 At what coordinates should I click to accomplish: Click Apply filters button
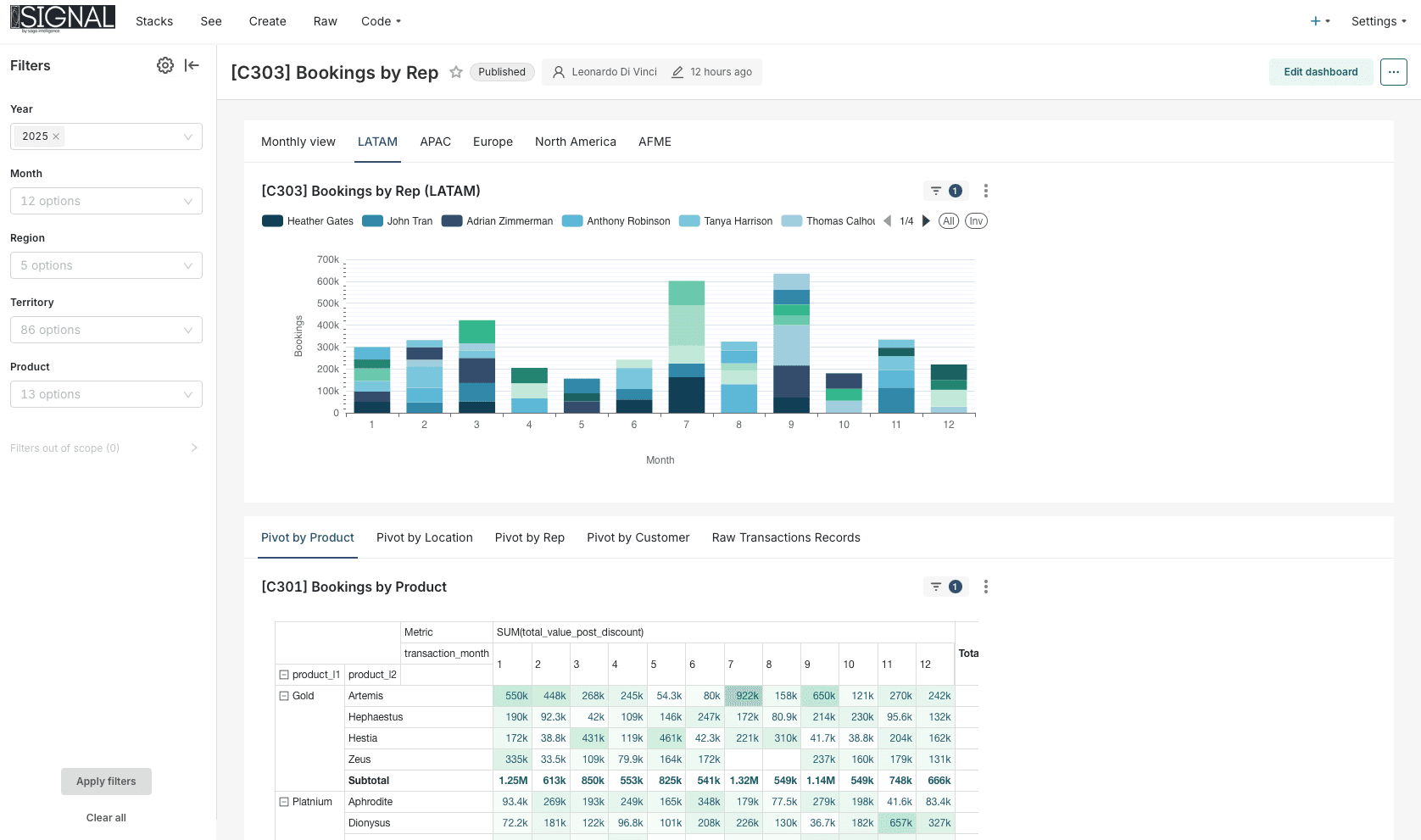tap(106, 782)
